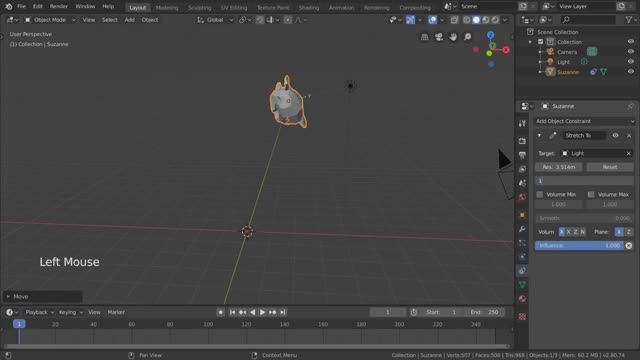Toggle perspective/orthographic grid view icon
Image resolution: width=640 pixels, height=360 pixels.
(424, 37)
